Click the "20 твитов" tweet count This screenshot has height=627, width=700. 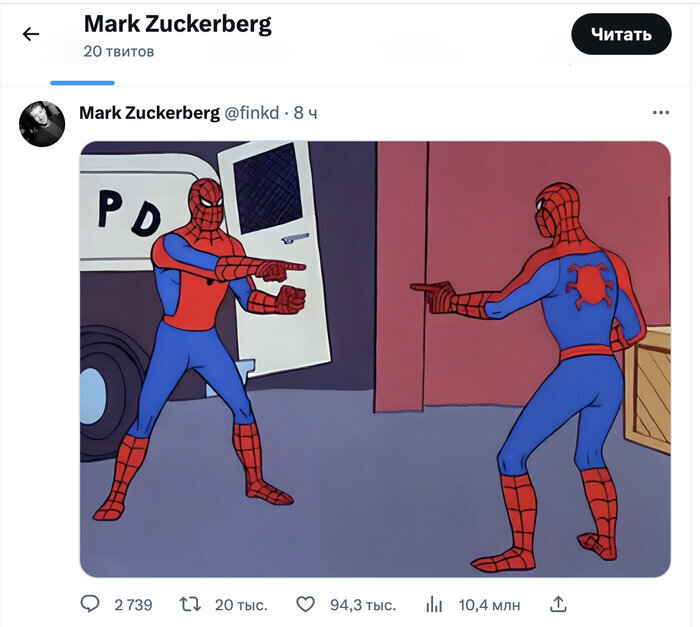click(x=119, y=51)
